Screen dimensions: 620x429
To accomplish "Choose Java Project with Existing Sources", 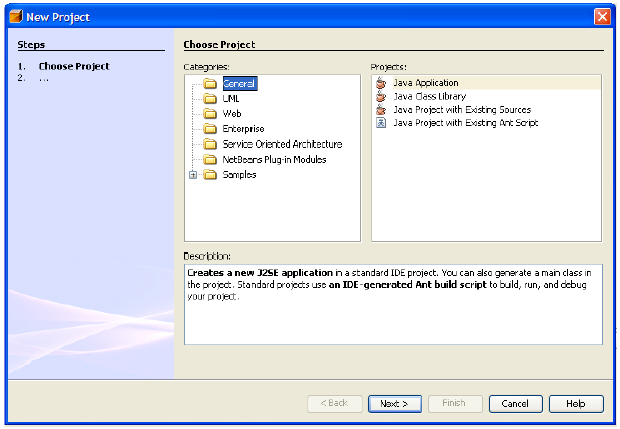I will [462, 110].
